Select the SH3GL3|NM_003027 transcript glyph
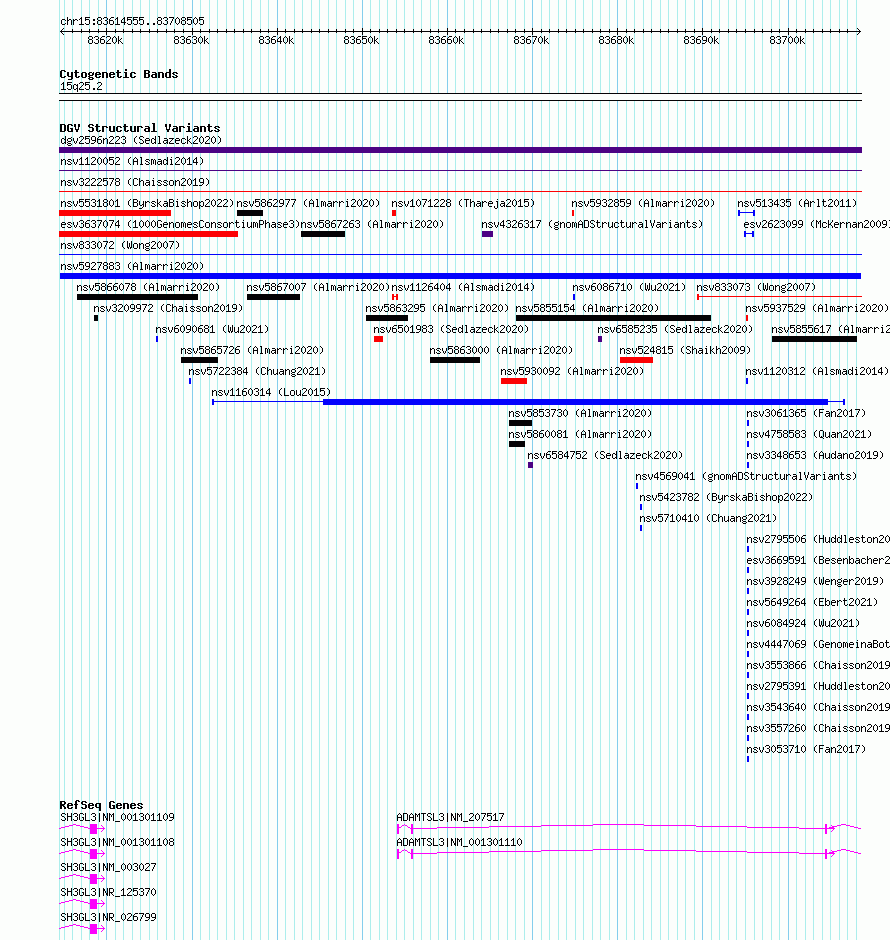The height and width of the screenshot is (940, 890). pyautogui.click(x=83, y=879)
